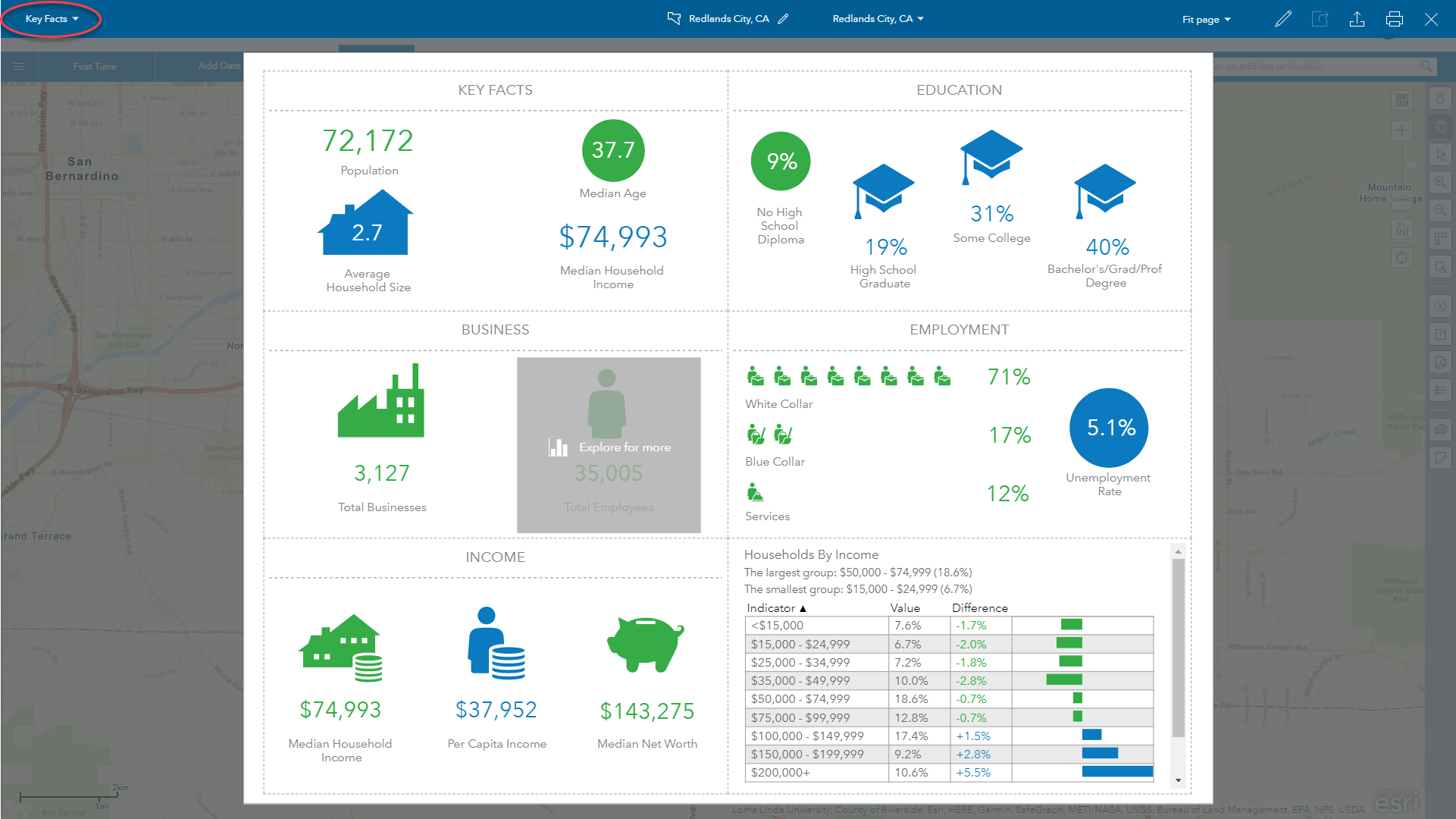Click the edit pencil icon in toolbar

click(x=1284, y=19)
